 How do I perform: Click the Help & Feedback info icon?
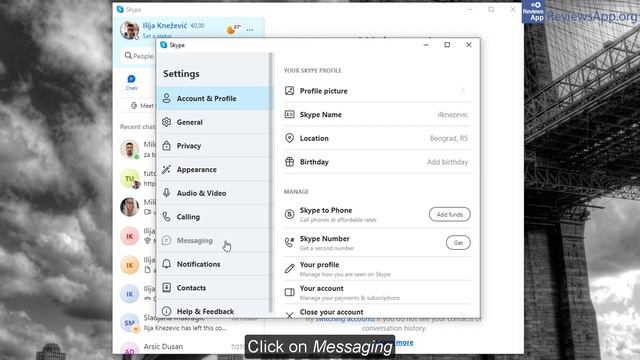click(x=167, y=311)
